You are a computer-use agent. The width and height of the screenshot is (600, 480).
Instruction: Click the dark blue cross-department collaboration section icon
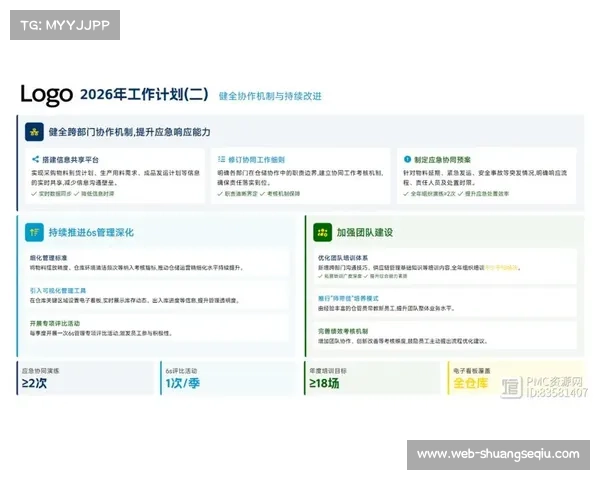click(34, 132)
